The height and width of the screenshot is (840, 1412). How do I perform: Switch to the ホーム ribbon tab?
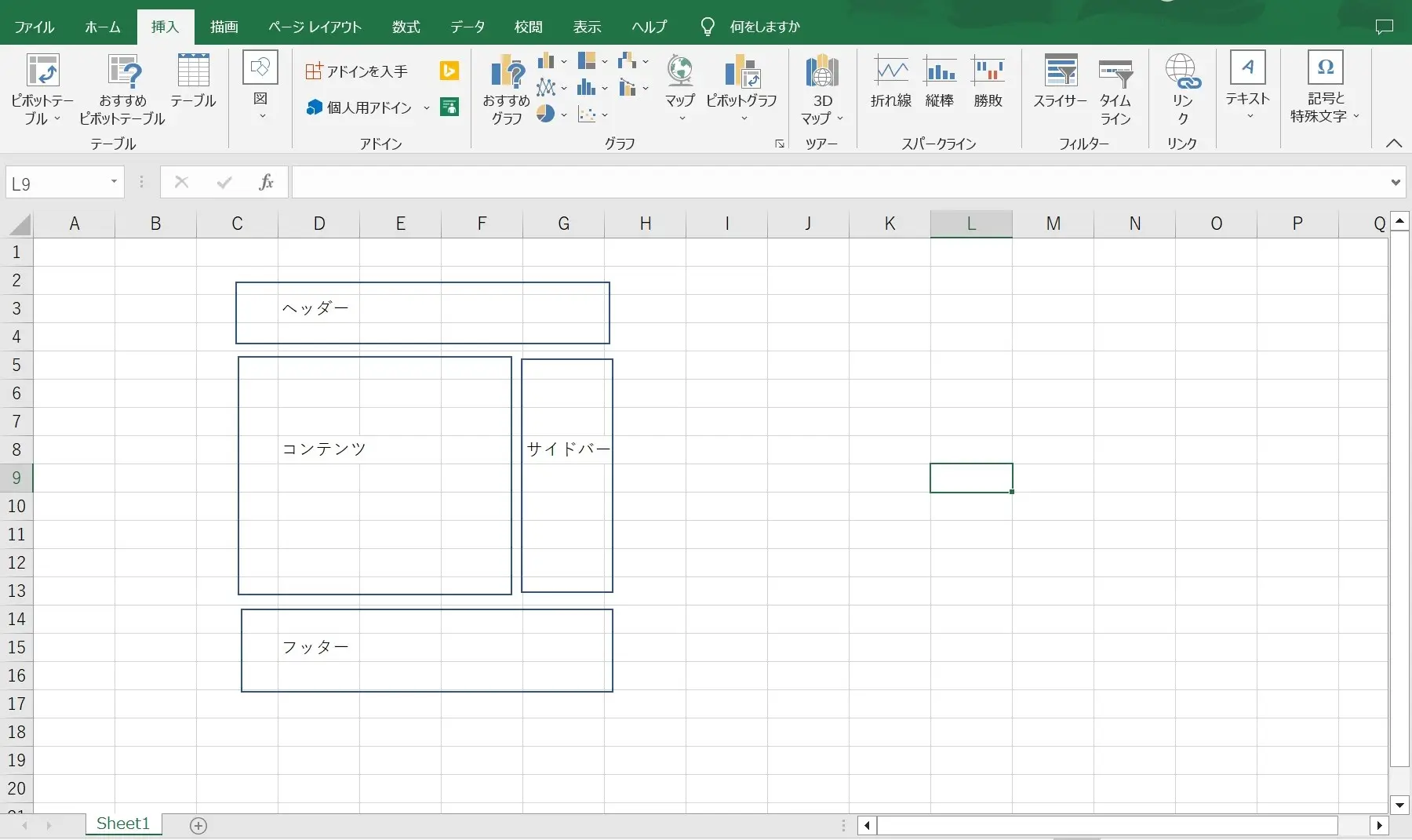[102, 26]
